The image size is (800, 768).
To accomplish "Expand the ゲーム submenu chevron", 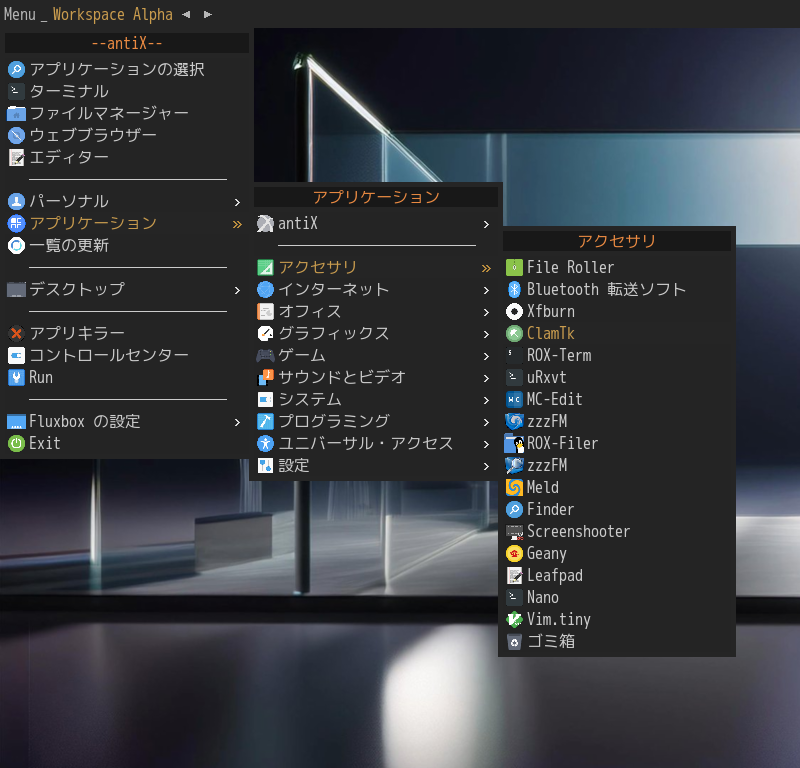I will click(x=486, y=356).
